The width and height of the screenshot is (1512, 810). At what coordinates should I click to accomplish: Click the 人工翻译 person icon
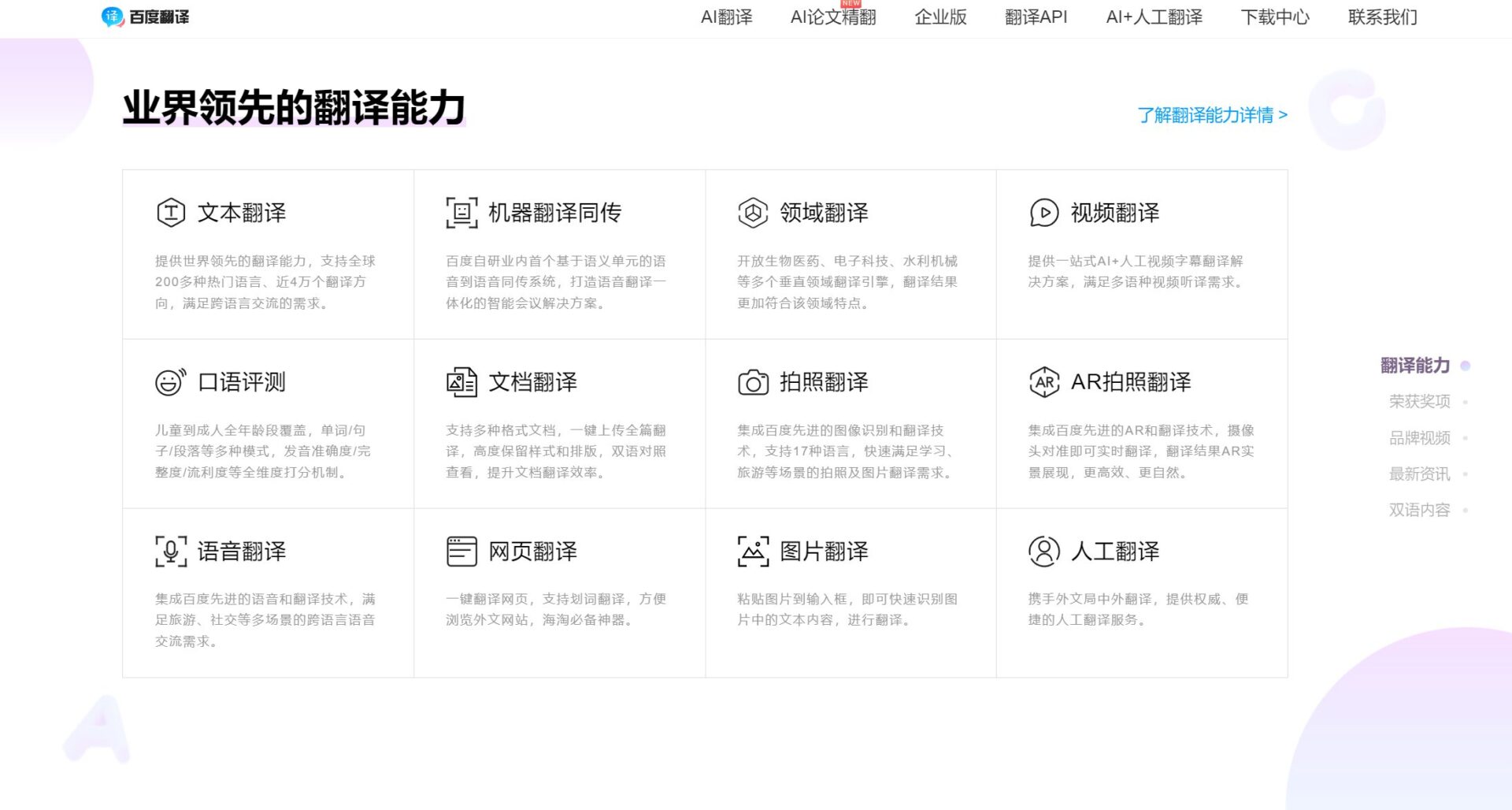click(1044, 552)
